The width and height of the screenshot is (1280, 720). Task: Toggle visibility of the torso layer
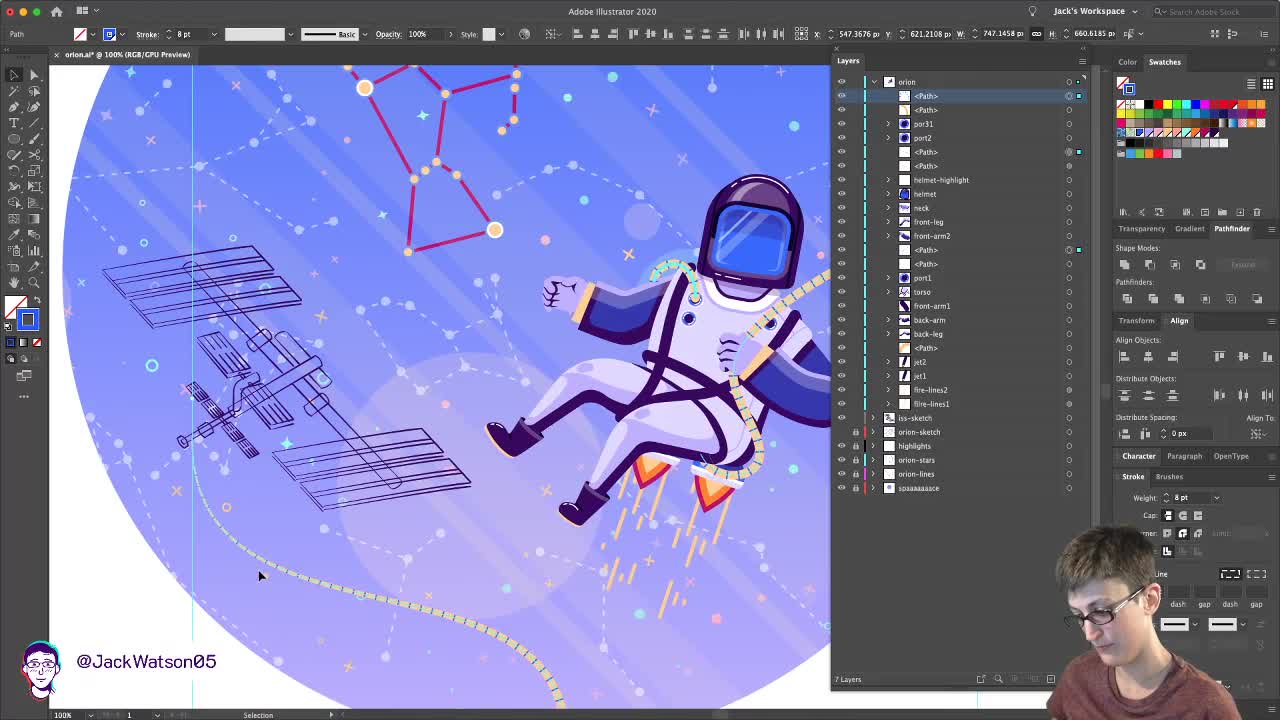pyautogui.click(x=841, y=292)
